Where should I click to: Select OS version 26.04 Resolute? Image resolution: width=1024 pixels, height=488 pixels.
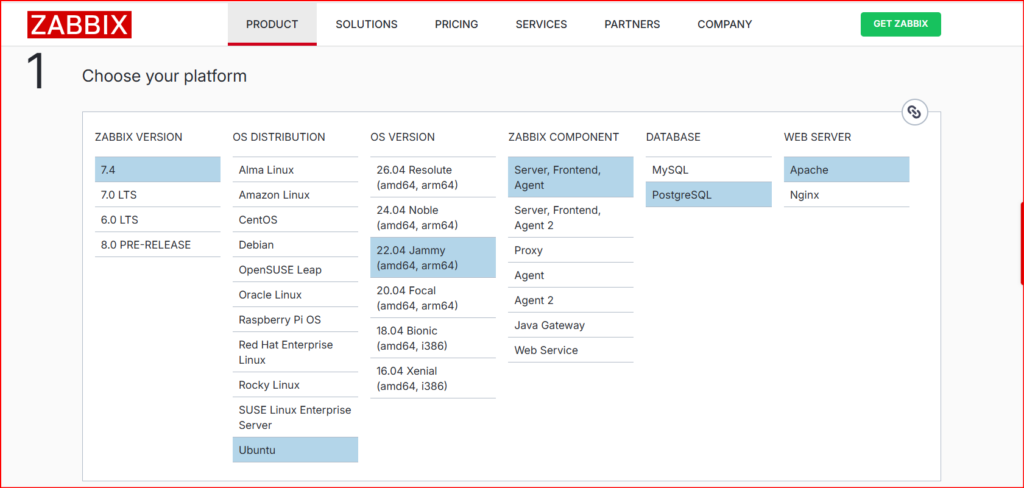[433, 177]
